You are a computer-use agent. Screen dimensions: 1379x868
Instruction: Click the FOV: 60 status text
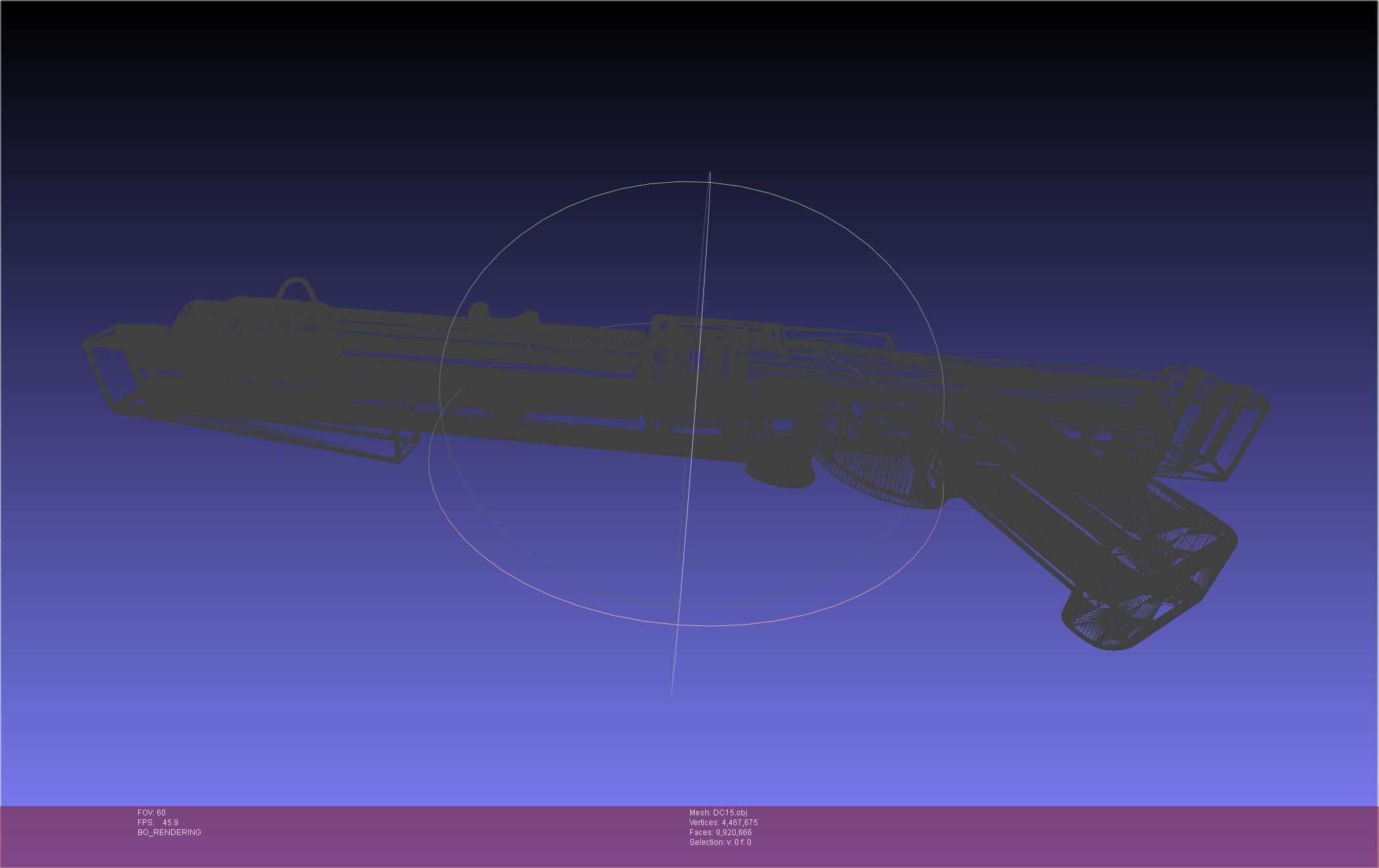pos(151,813)
